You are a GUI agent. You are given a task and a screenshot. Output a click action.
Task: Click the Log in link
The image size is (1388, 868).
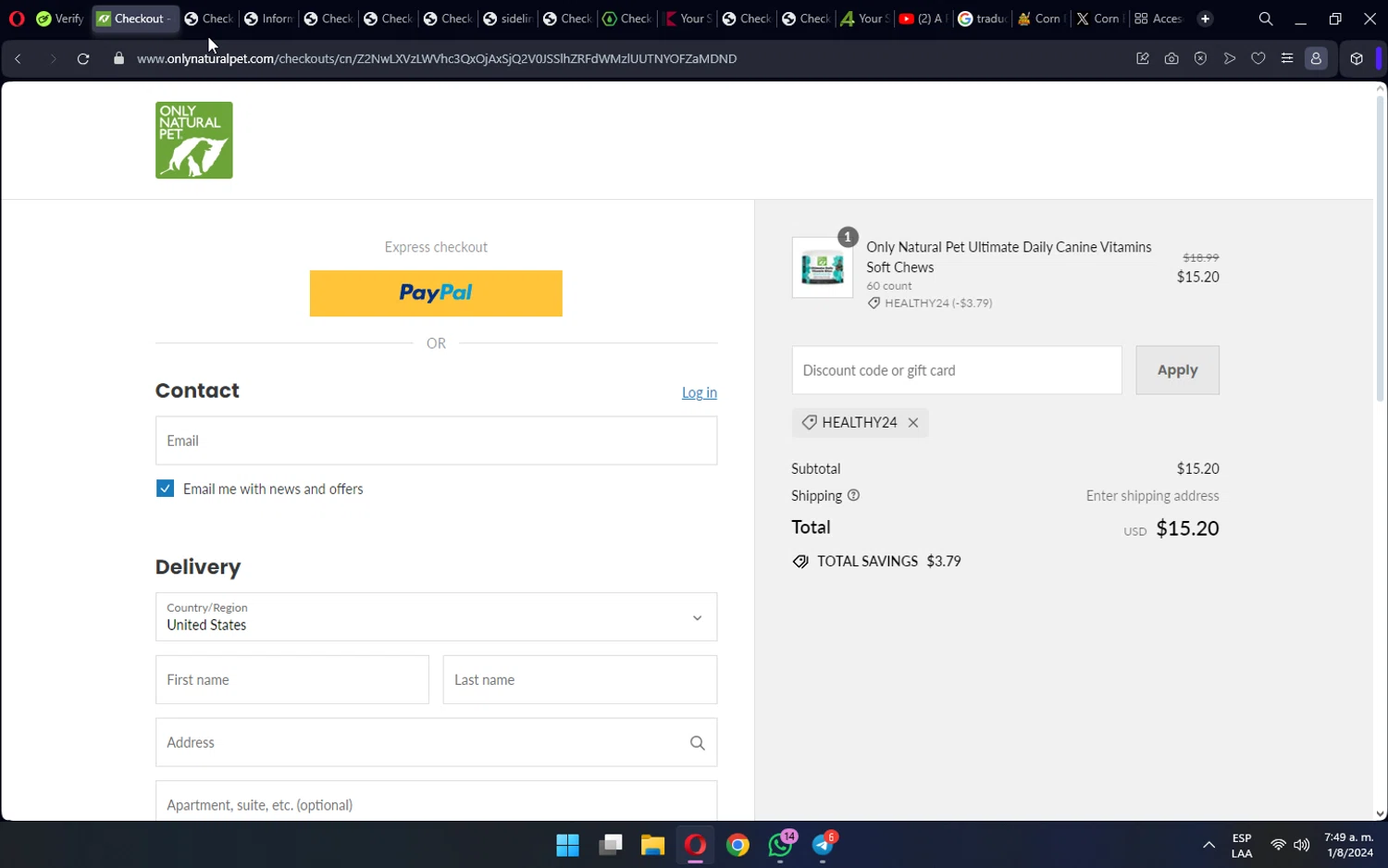pos(700,392)
